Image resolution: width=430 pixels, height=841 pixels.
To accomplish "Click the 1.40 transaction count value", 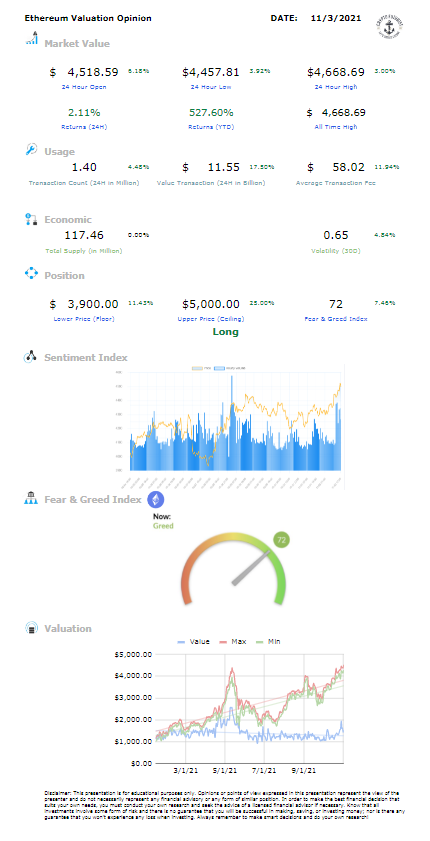I will point(84,168).
